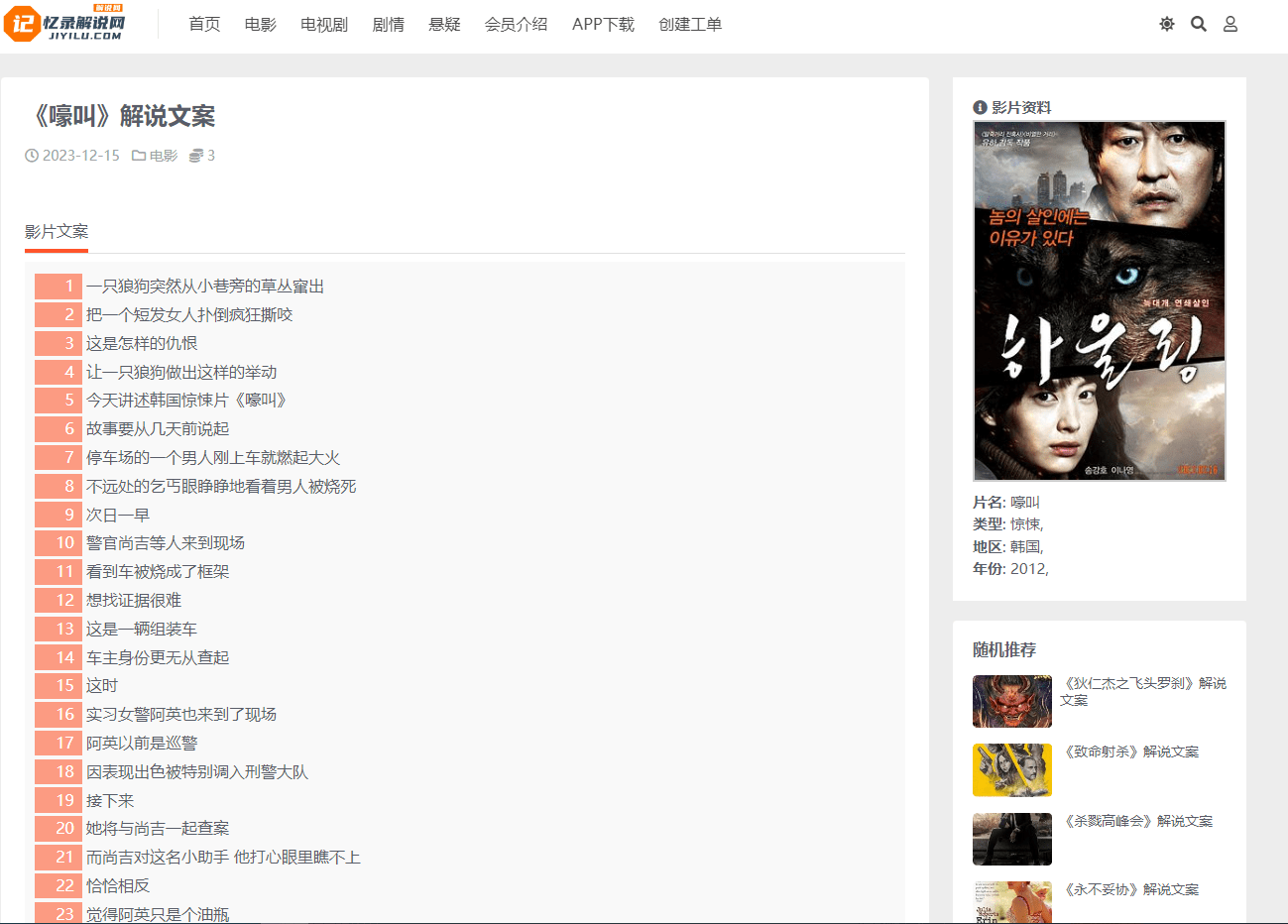
Task: Click line 9 次日一早
Action: (118, 516)
